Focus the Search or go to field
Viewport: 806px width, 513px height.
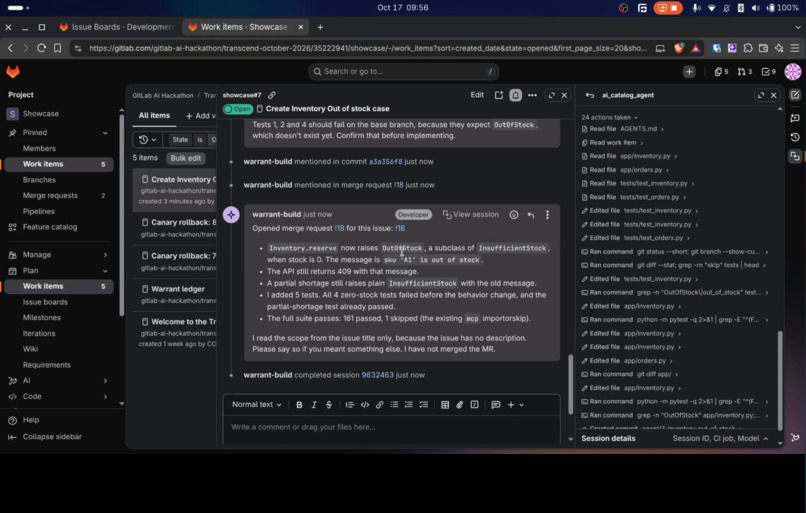(404, 72)
